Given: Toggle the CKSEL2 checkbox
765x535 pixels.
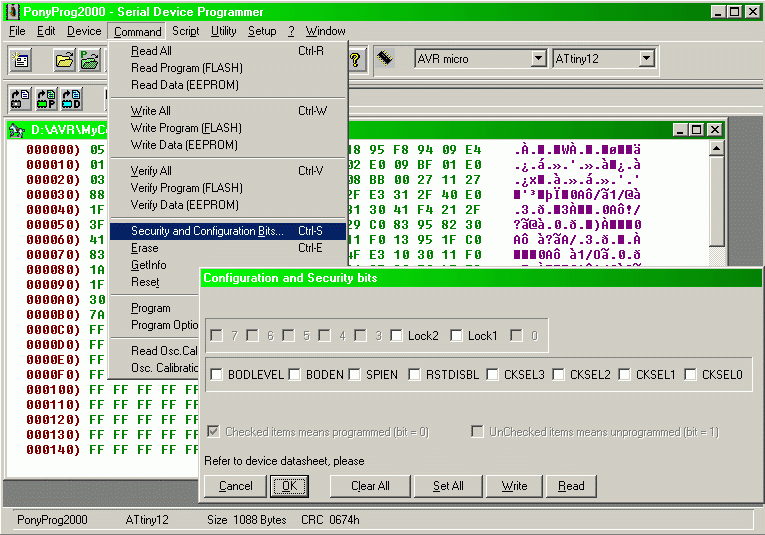Looking at the screenshot, I should tap(558, 375).
